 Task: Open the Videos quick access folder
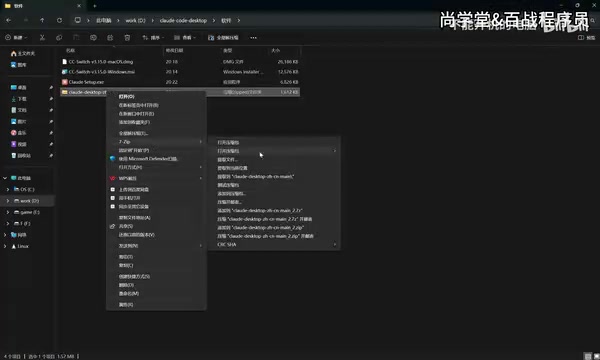[19, 144]
